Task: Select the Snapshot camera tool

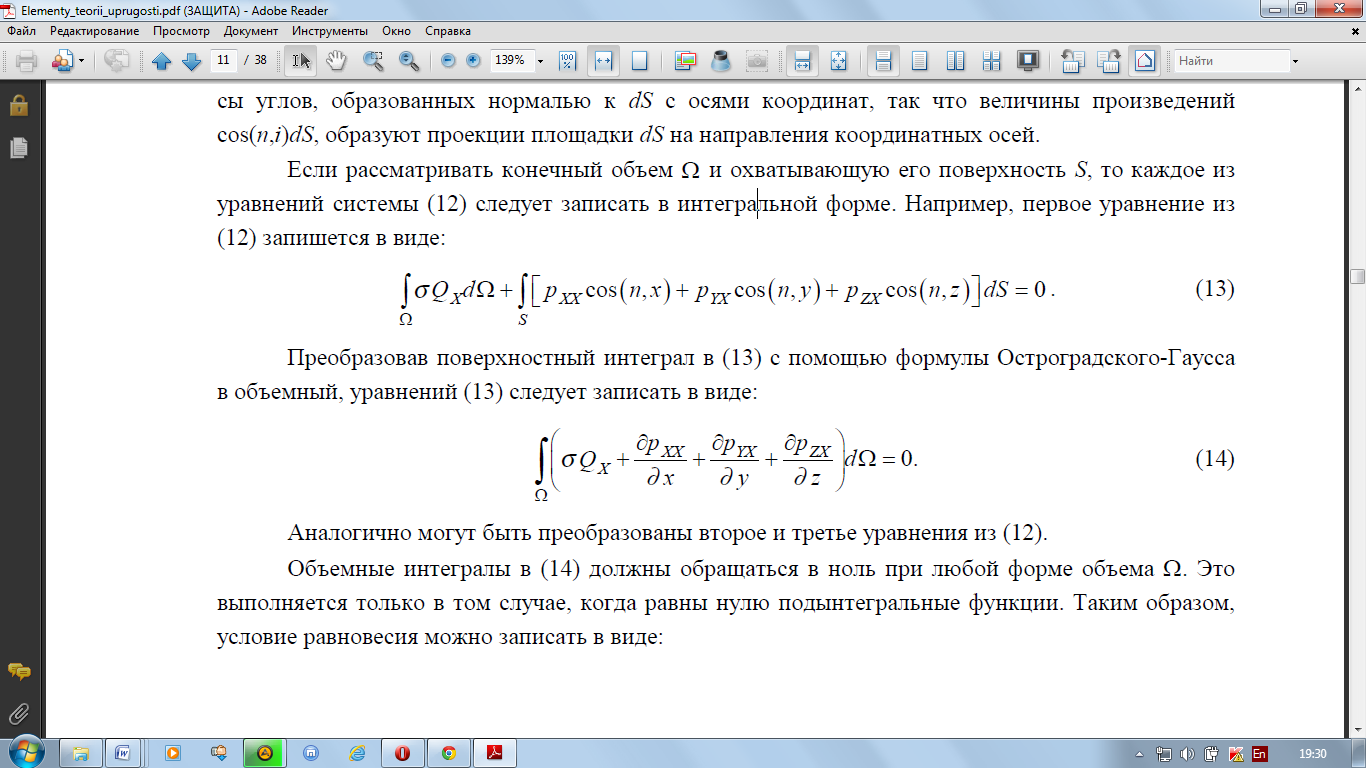Action: [x=757, y=61]
